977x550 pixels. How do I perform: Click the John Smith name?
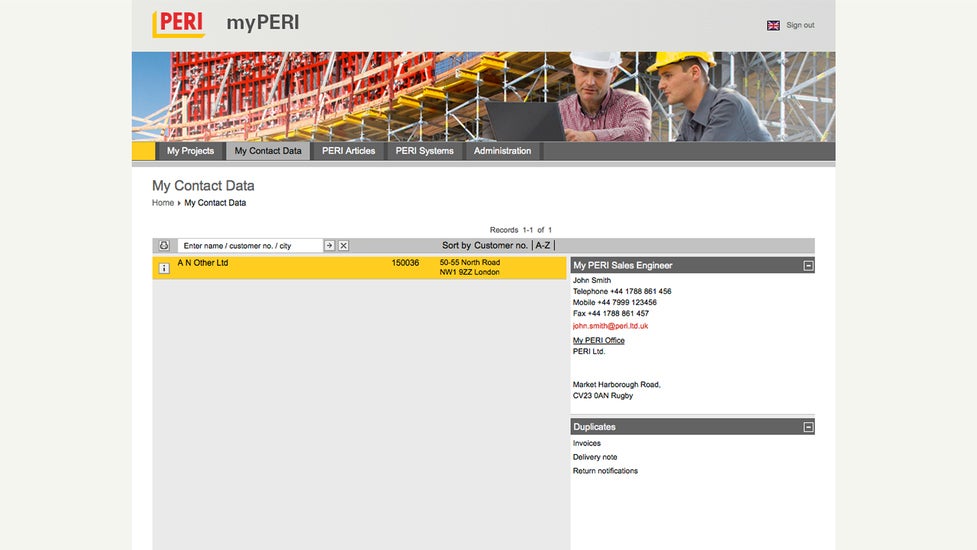[591, 280]
